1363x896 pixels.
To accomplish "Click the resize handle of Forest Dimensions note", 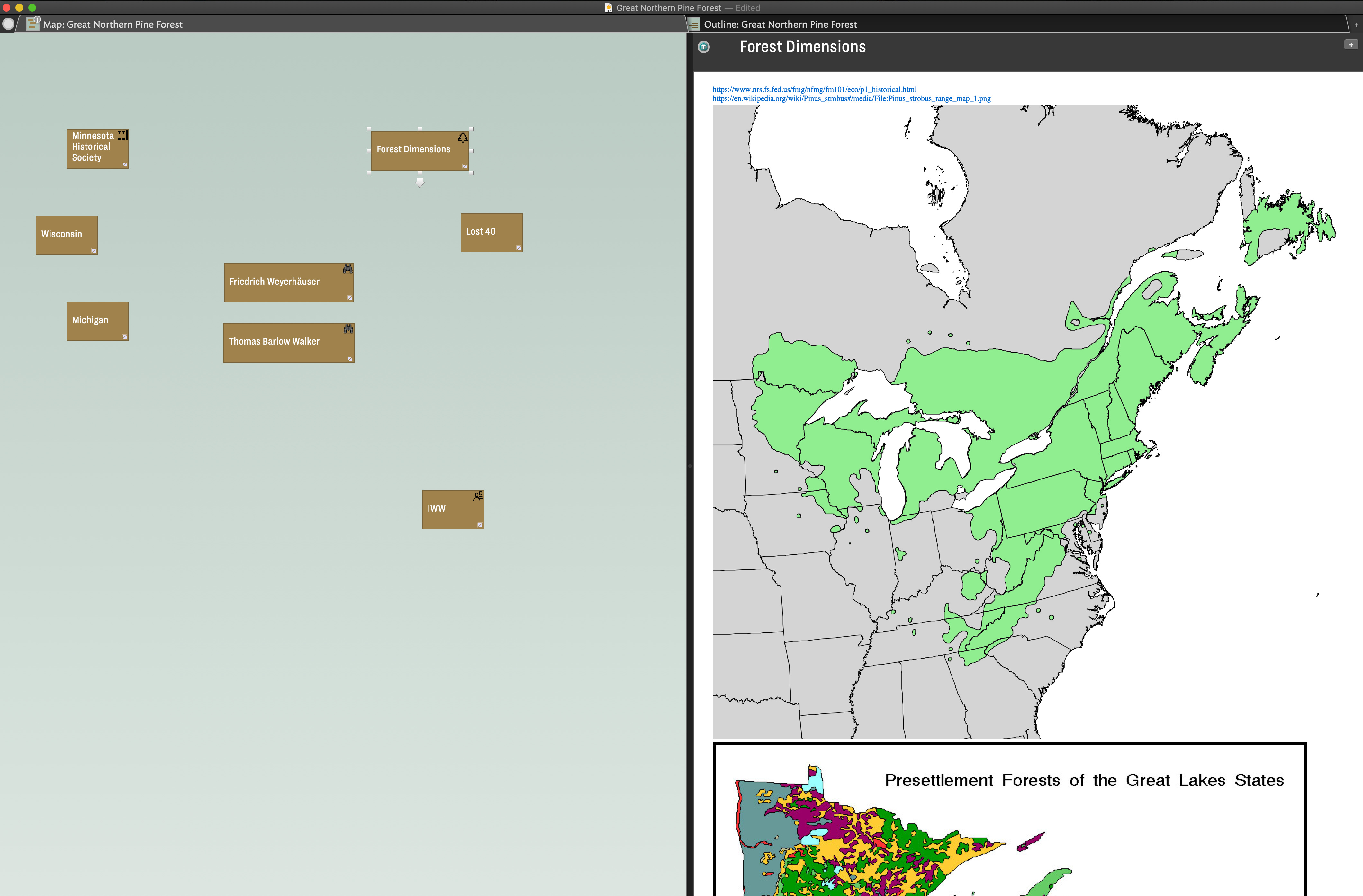I will 465,166.
